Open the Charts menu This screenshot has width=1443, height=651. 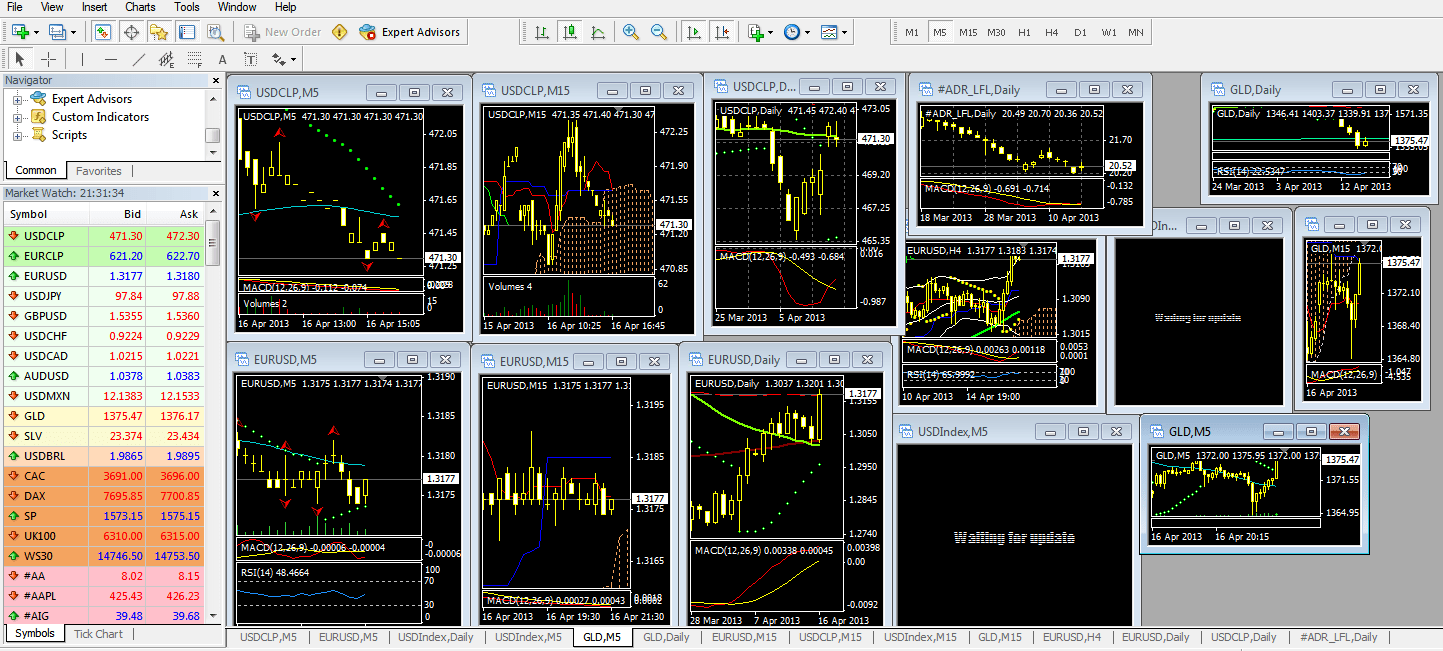point(140,7)
